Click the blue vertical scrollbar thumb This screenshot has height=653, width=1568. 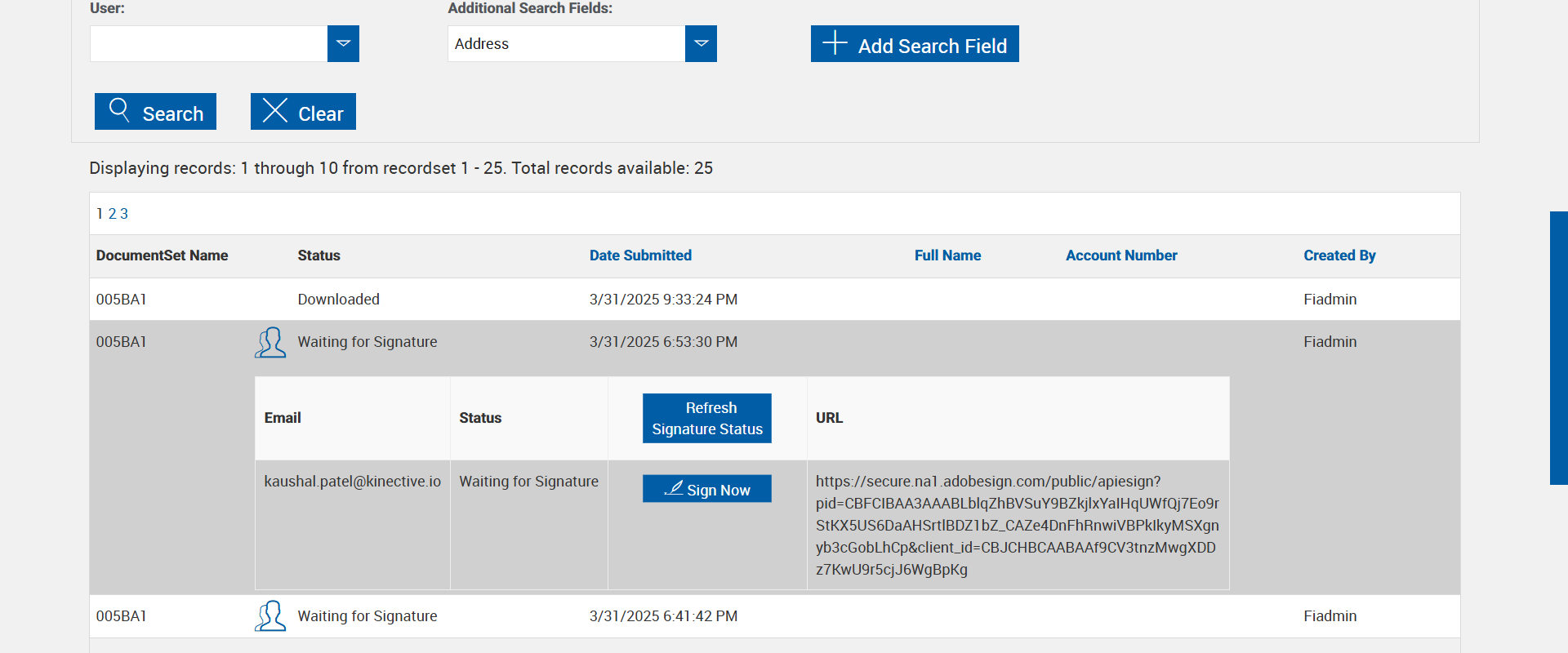coord(1558,348)
